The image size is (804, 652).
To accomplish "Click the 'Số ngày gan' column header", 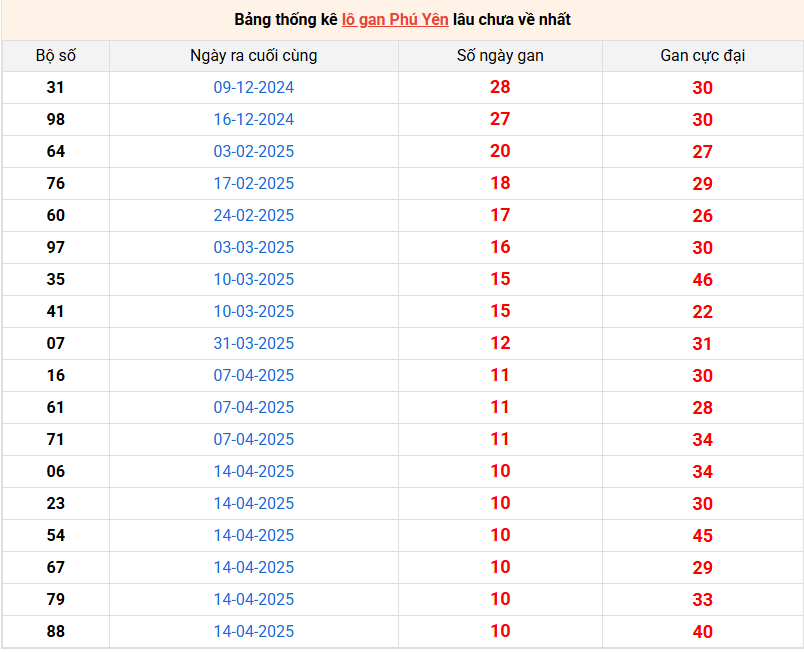I will 500,56.
